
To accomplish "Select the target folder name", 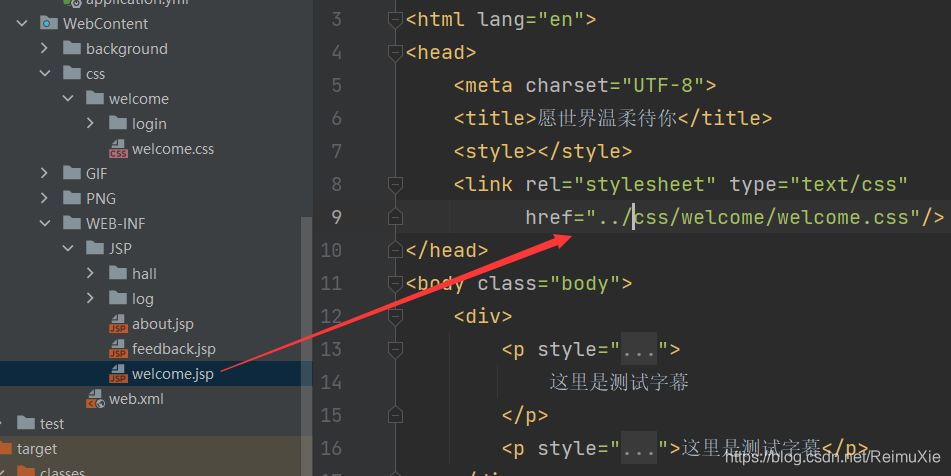I will tap(37, 449).
